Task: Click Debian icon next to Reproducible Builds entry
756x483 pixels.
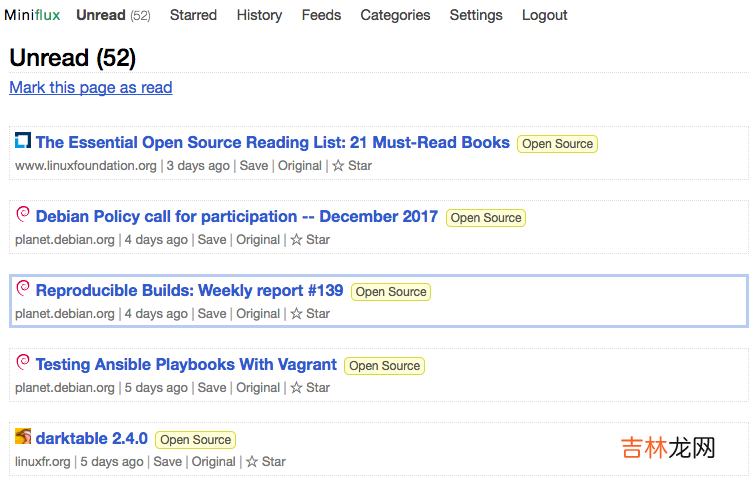Action: coord(23,289)
